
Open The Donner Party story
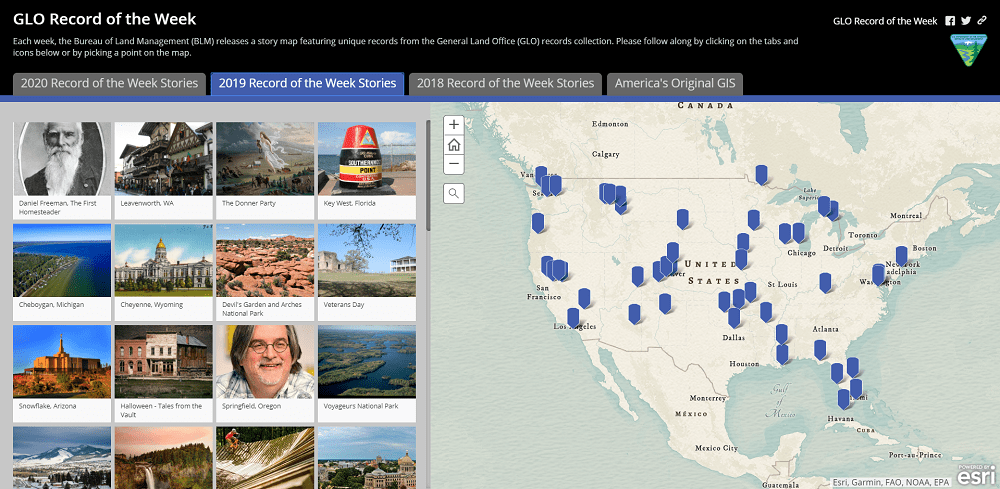coord(265,171)
